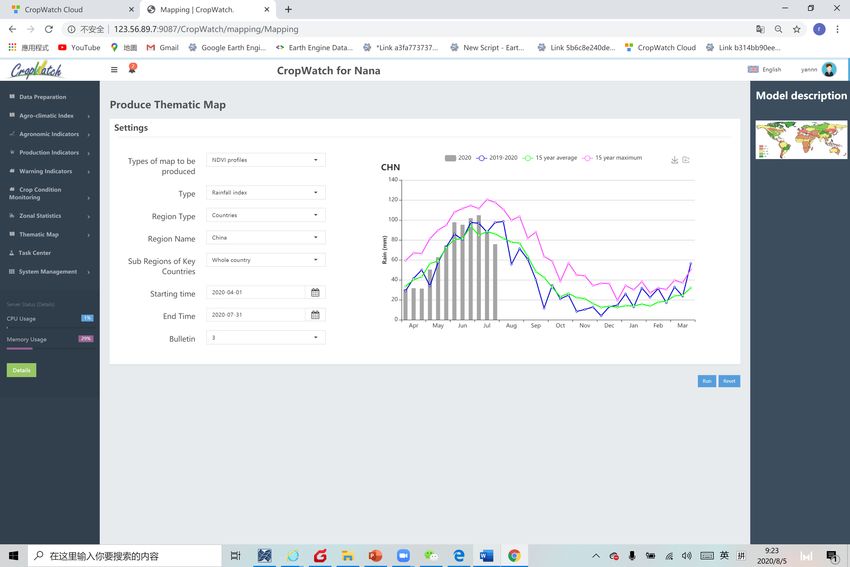Click the browser zoom magnifier icon
The height and width of the screenshot is (567, 850).
[778, 29]
